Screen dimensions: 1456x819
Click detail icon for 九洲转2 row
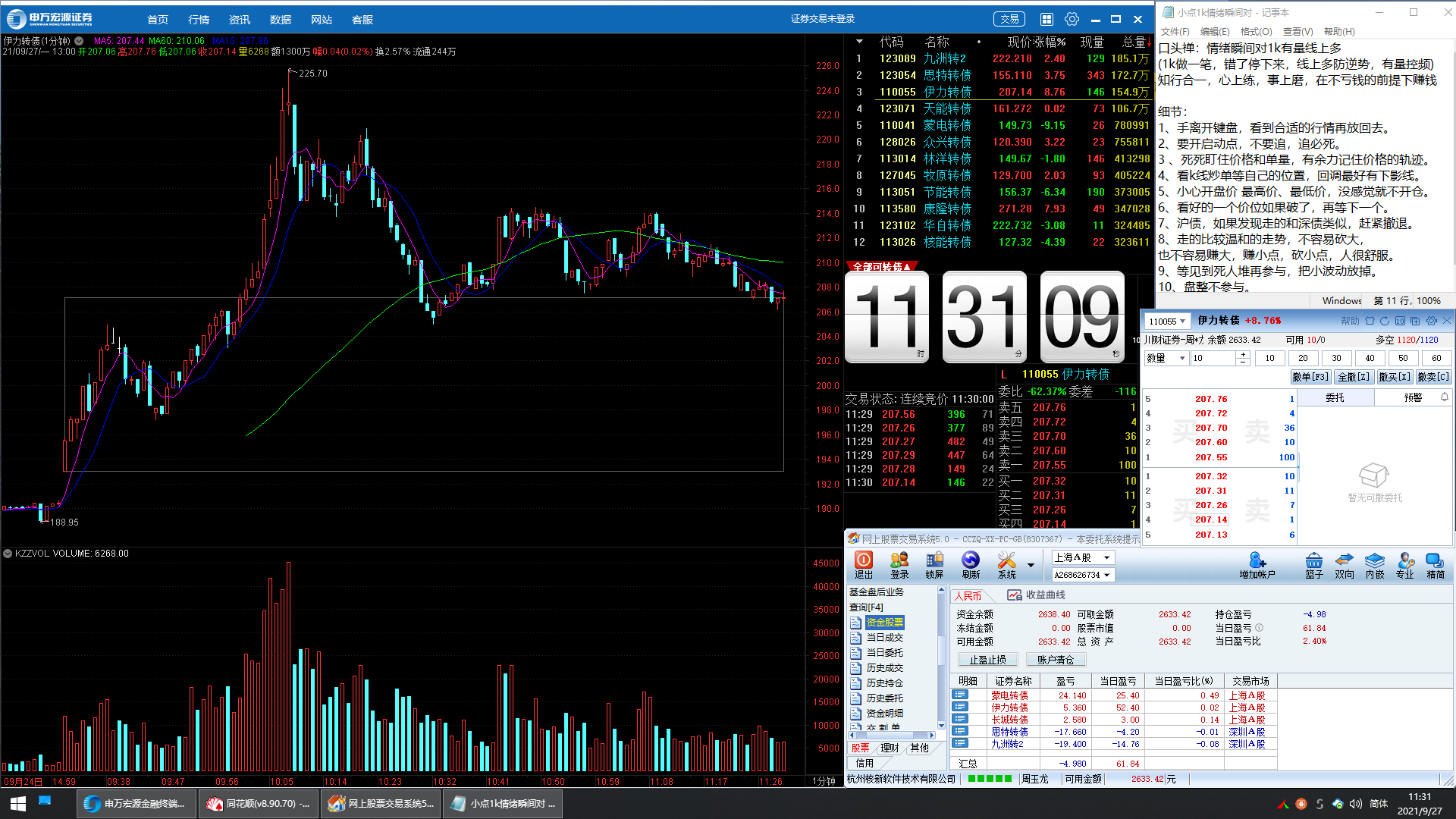pyautogui.click(x=961, y=743)
